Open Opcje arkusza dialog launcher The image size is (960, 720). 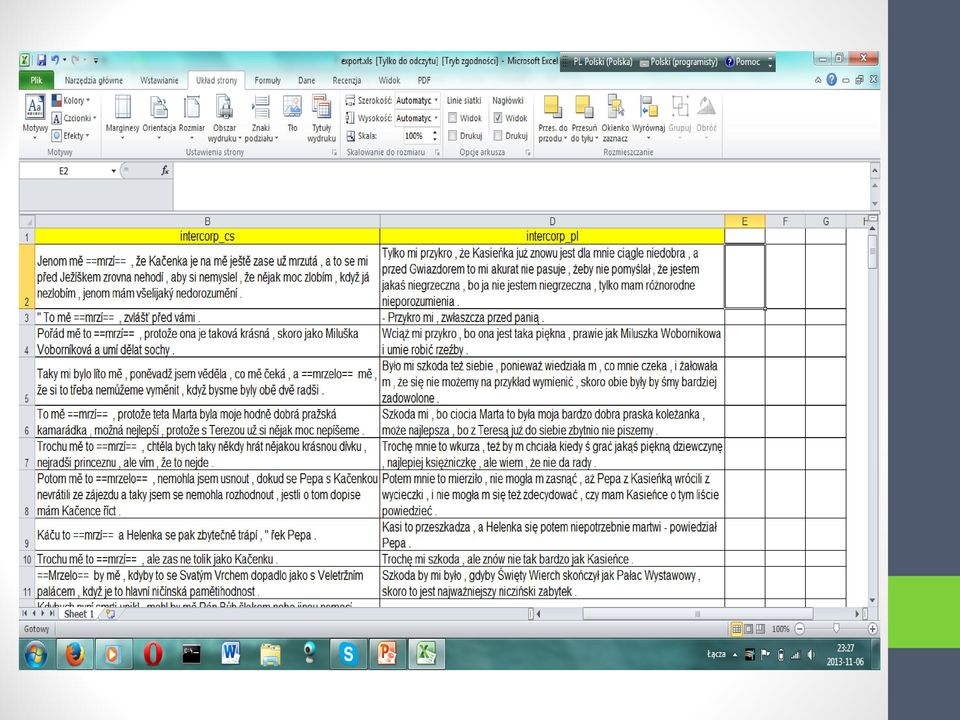coord(528,152)
